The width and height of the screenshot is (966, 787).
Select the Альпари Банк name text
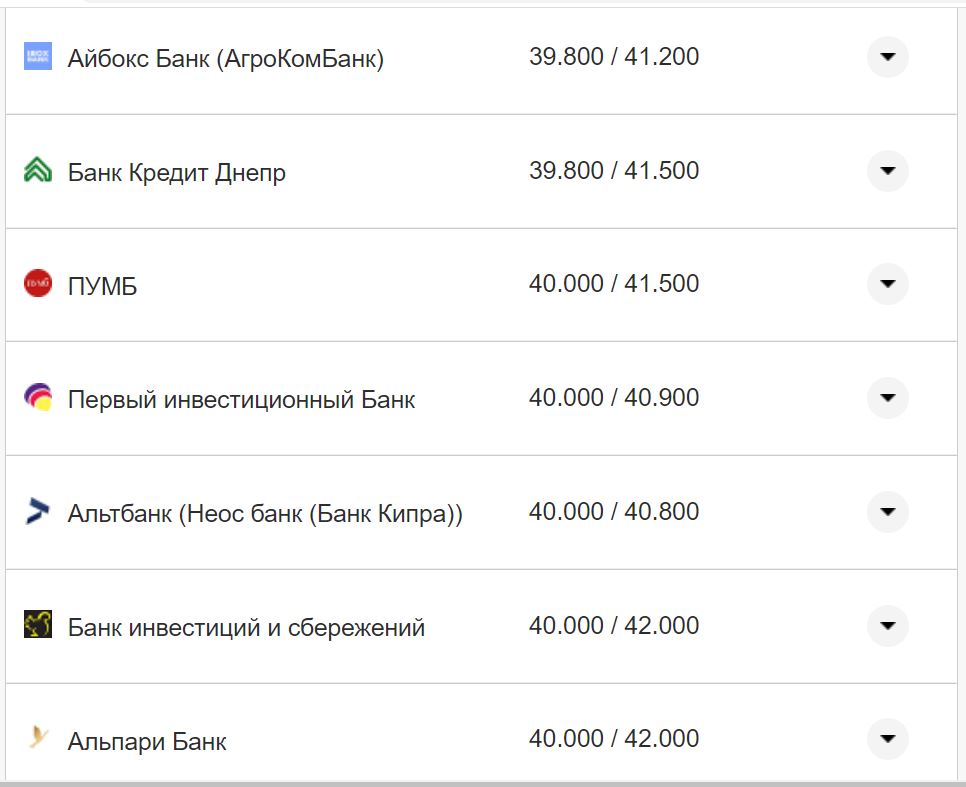147,742
